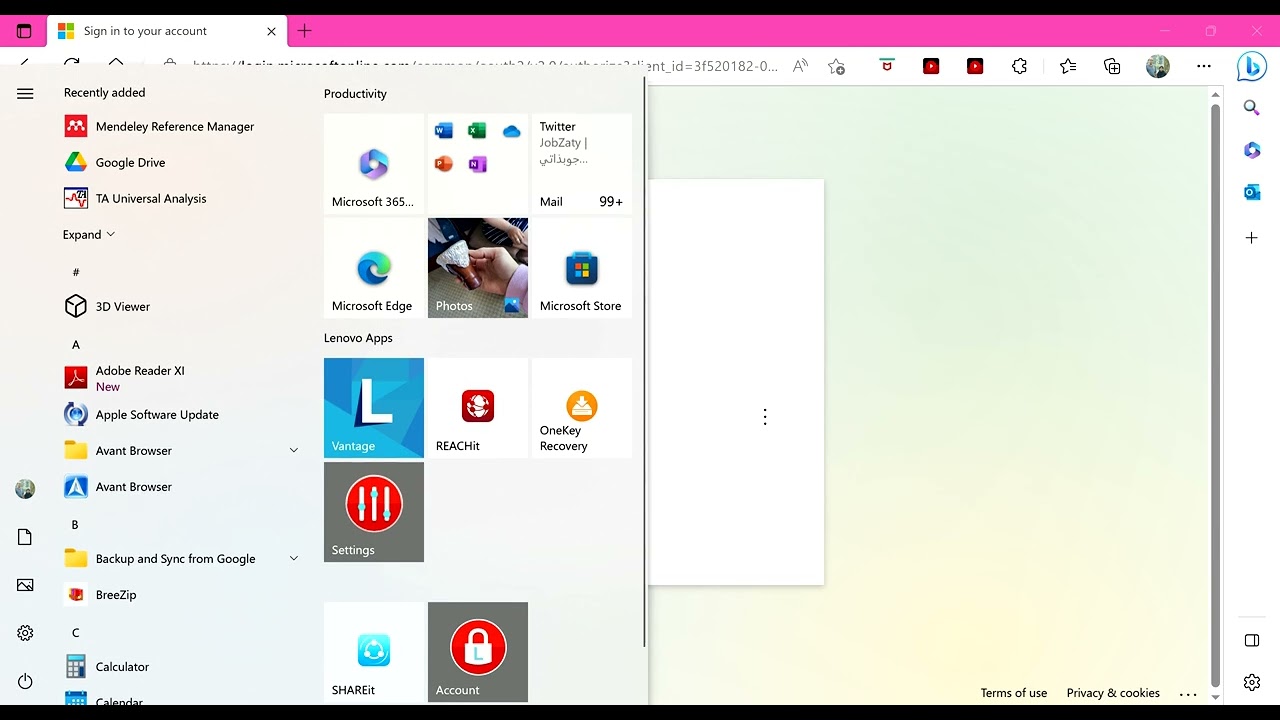The height and width of the screenshot is (720, 1280).
Task: Switch to Sign in to your account tab
Action: [167, 31]
